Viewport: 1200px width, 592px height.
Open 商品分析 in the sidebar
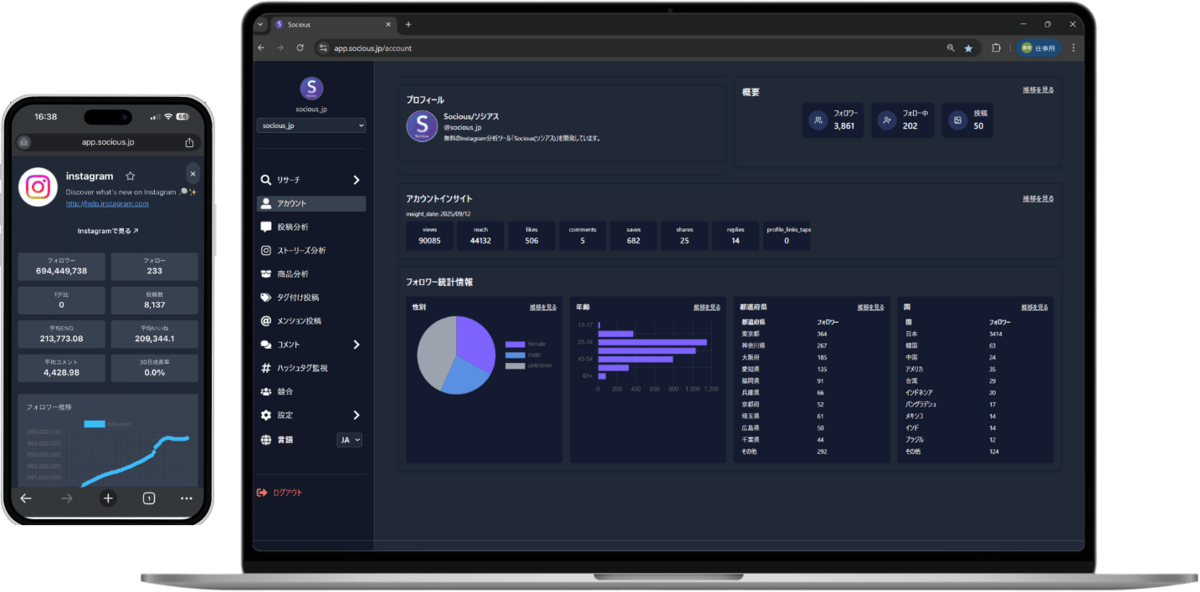pyautogui.click(x=292, y=274)
